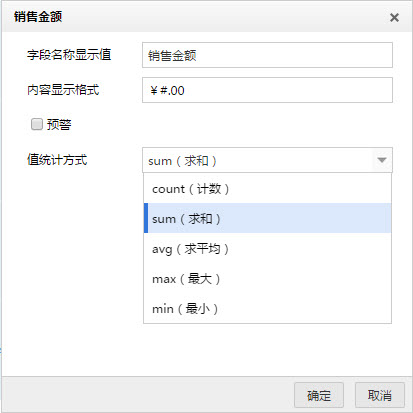Viewport: 413px width, 413px height.
Task: Click the blue selection marker beside sum
Action: (146, 218)
